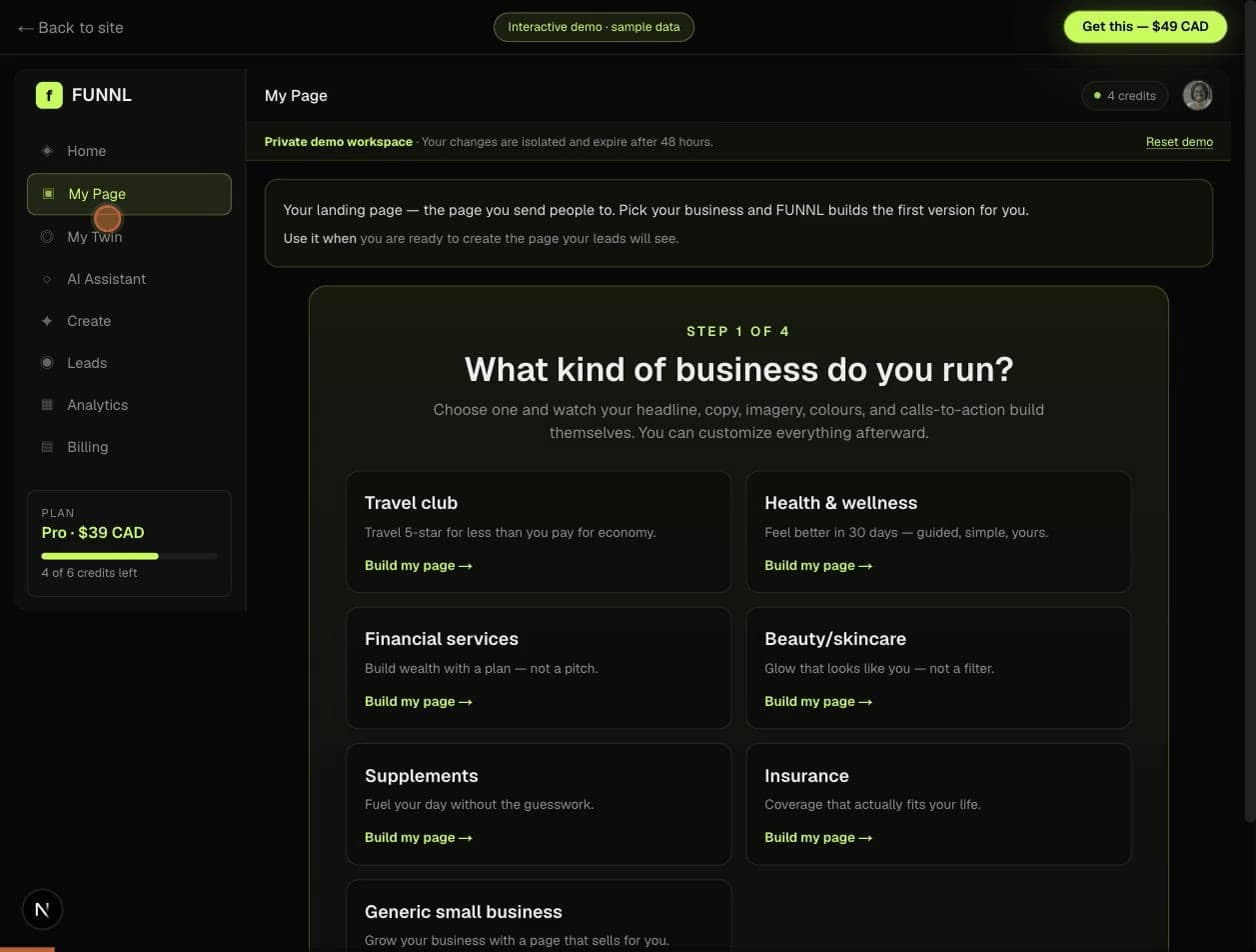
Task: Select My Page in the sidebar
Action: (129, 194)
